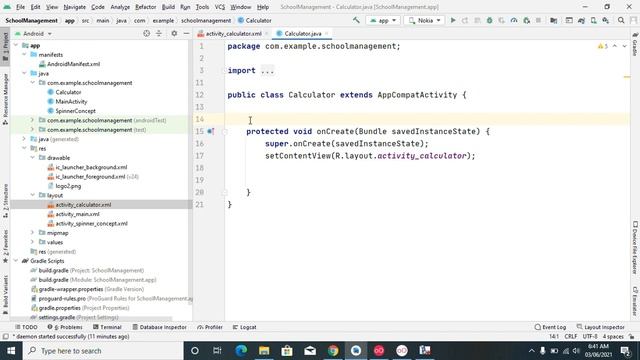This screenshot has width=640, height=360.
Task: Click the override gutter icon on line 15
Action: 211,131
